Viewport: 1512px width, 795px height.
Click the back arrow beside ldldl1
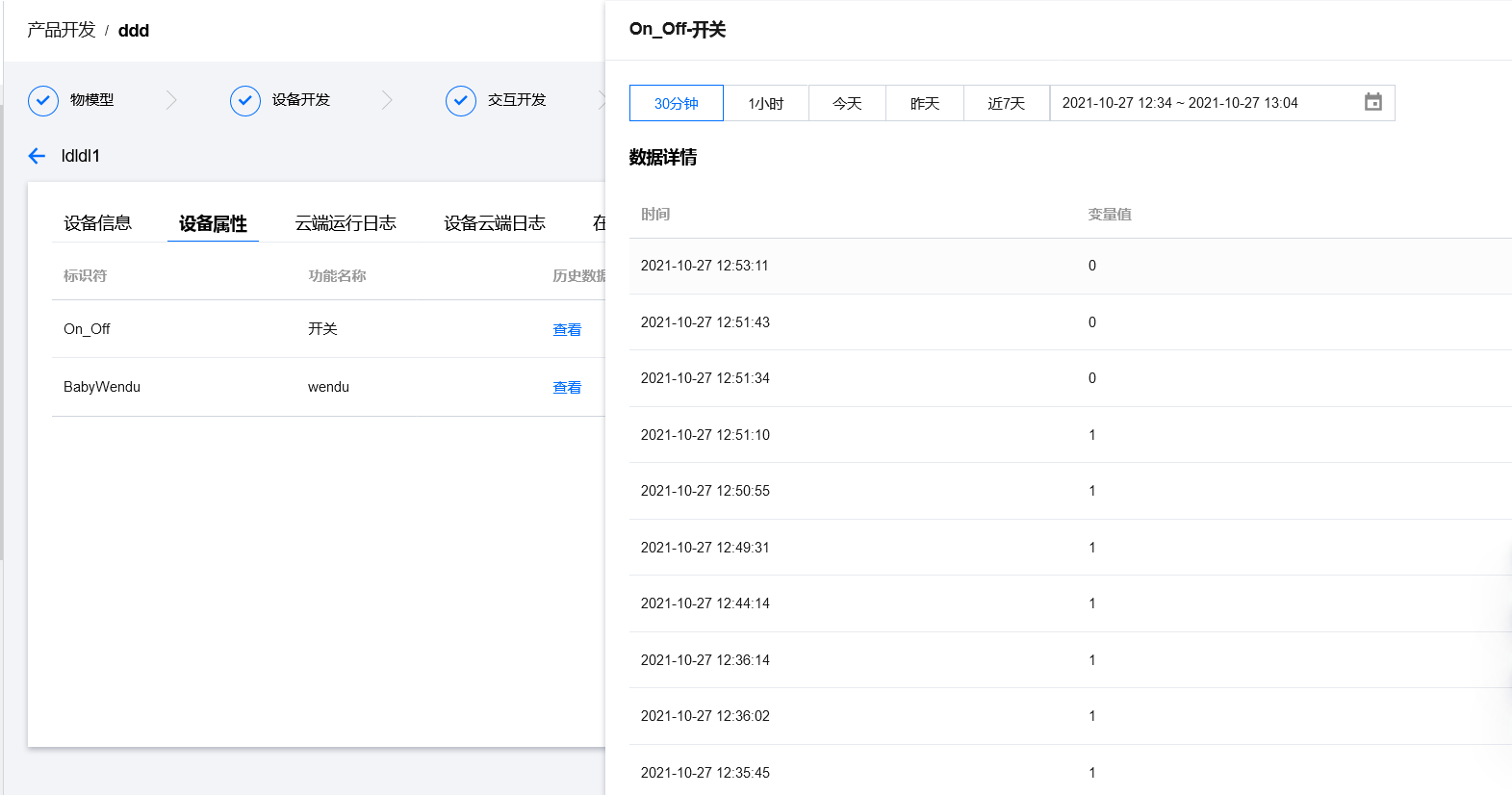tap(37, 156)
